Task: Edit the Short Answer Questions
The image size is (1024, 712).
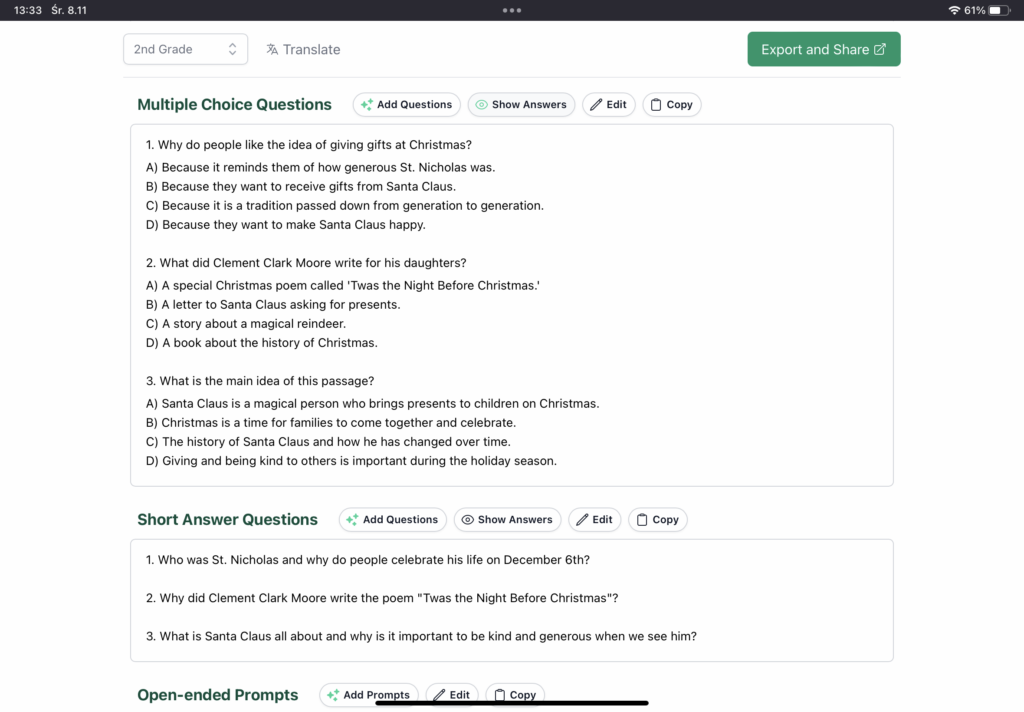Action: coord(594,519)
